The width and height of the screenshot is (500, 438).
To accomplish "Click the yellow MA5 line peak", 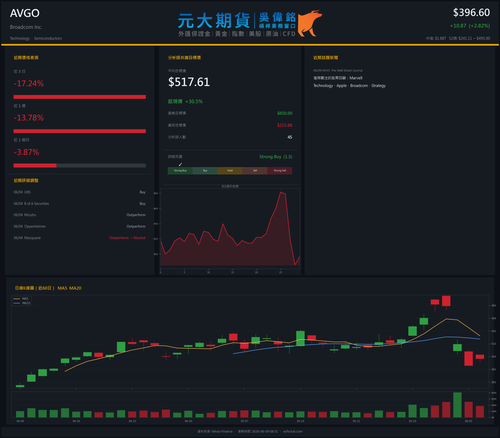I will (x=447, y=319).
